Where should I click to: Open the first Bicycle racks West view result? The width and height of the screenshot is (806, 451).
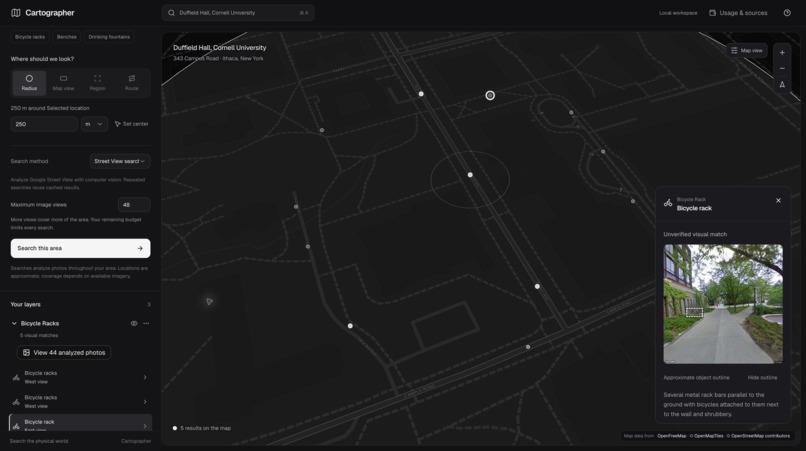[80, 377]
